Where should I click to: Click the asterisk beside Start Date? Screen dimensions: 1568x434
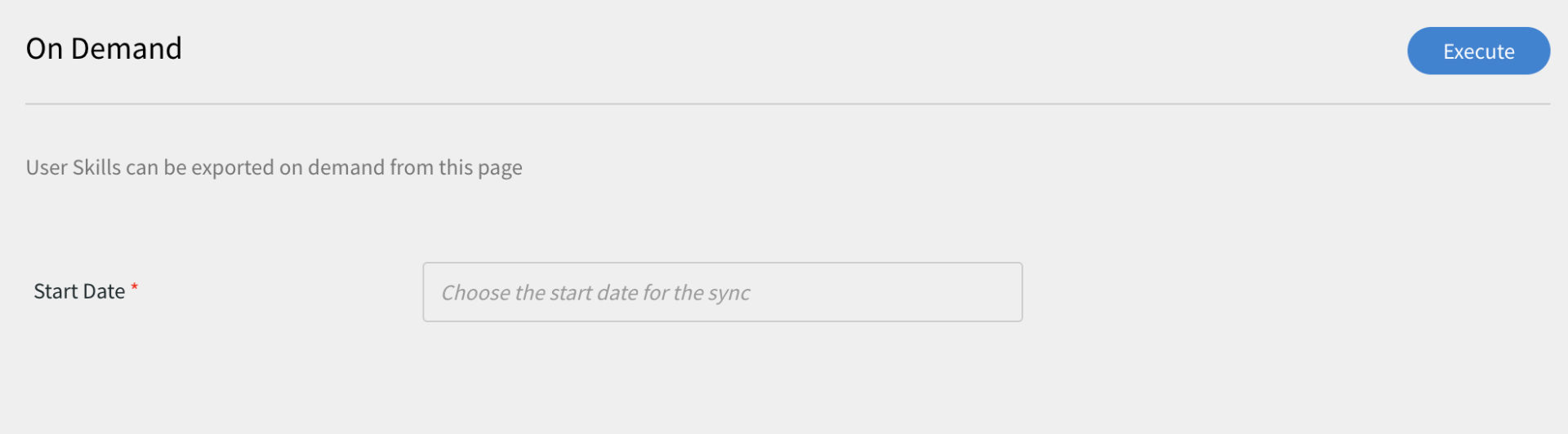click(x=135, y=287)
